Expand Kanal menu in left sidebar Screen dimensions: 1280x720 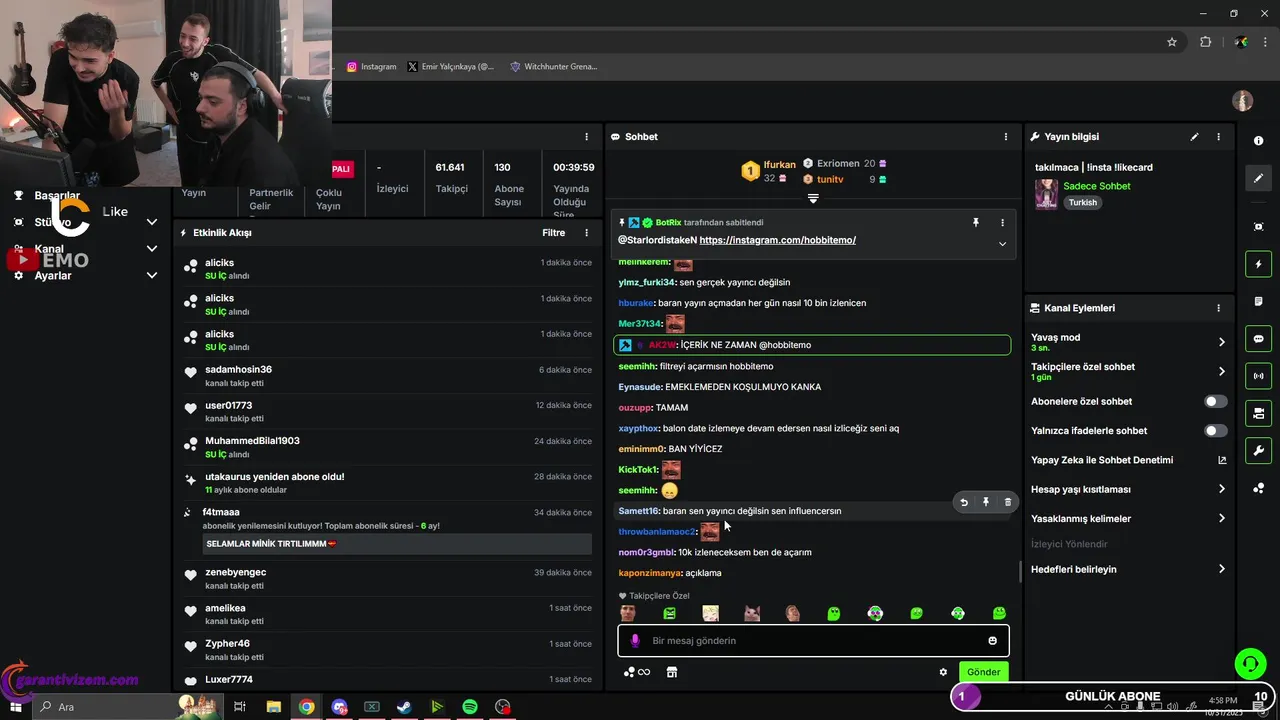tap(152, 249)
